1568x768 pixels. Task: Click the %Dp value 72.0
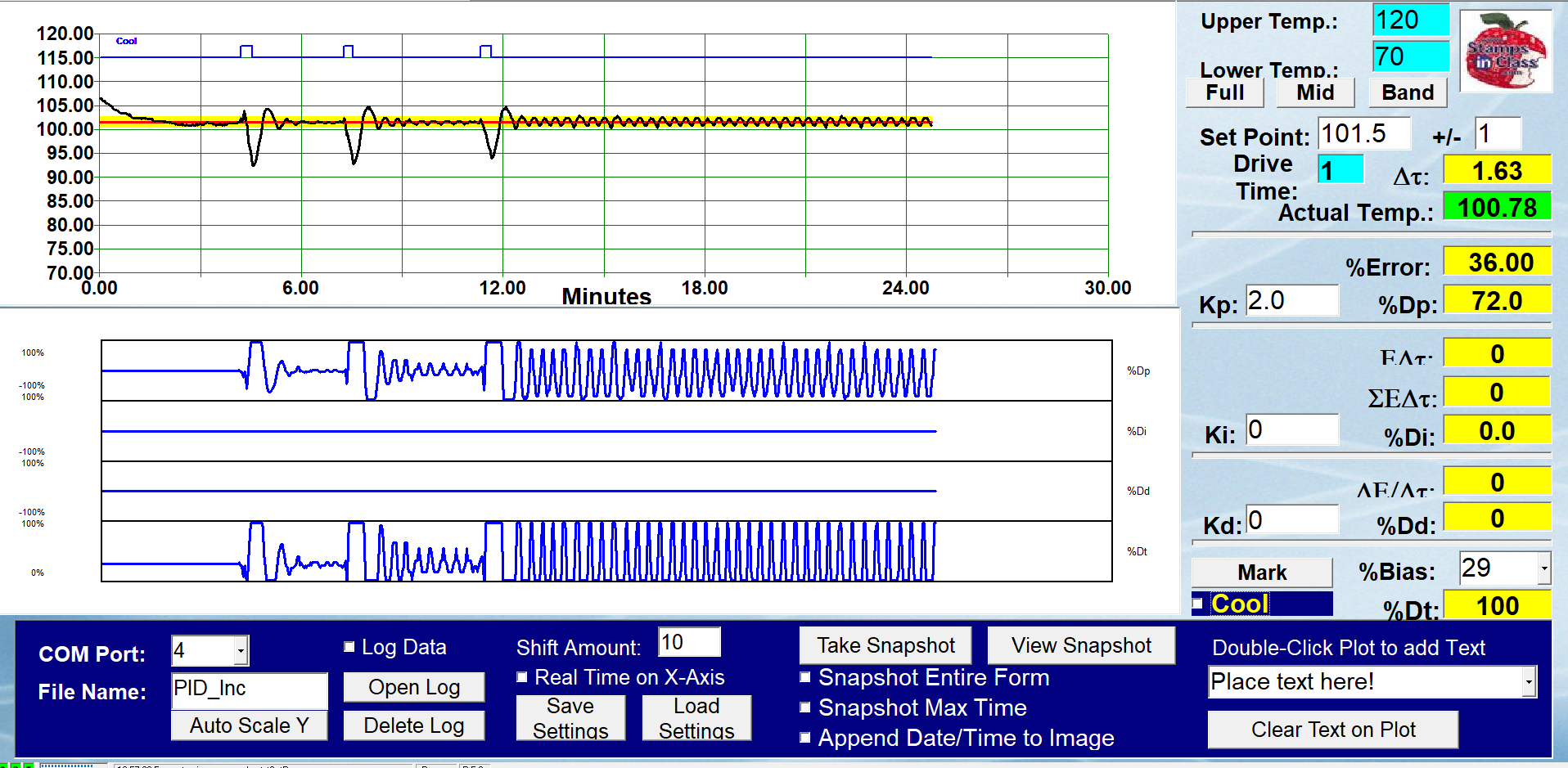point(1497,300)
